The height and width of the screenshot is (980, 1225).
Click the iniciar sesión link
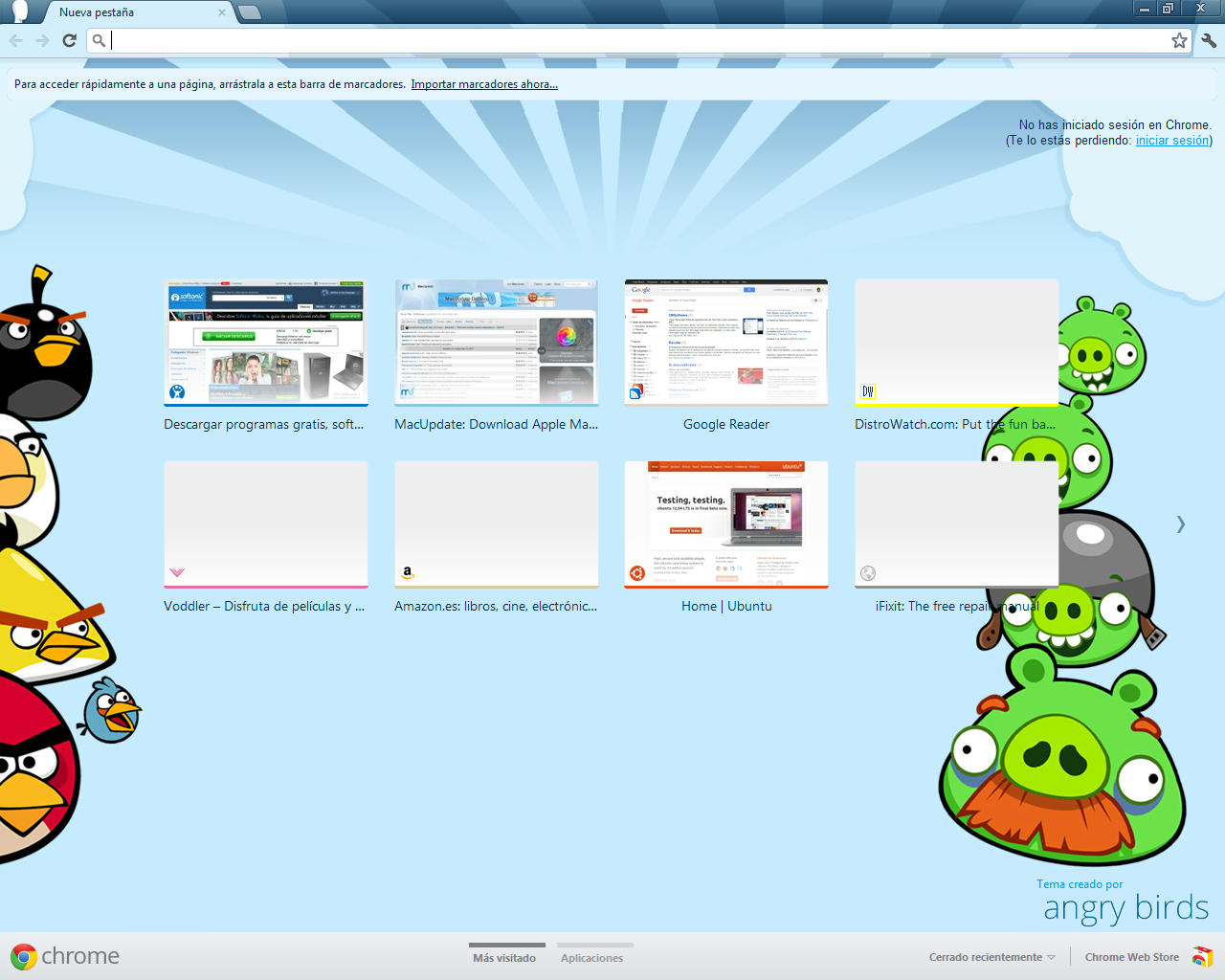(1172, 141)
